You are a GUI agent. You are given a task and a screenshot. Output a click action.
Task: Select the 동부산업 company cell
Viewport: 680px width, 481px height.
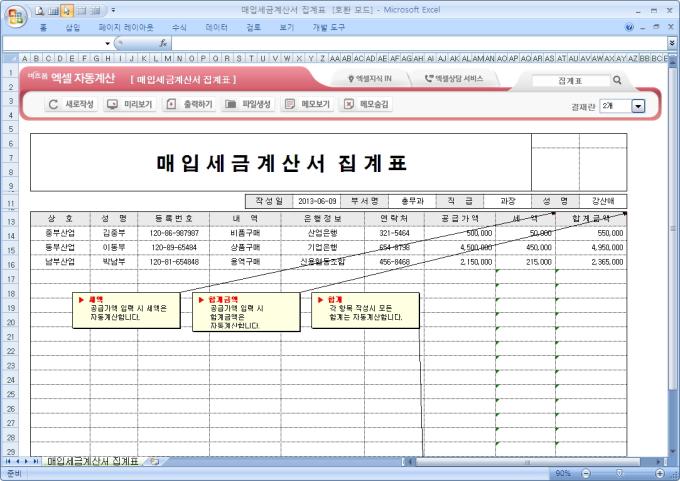coord(60,247)
